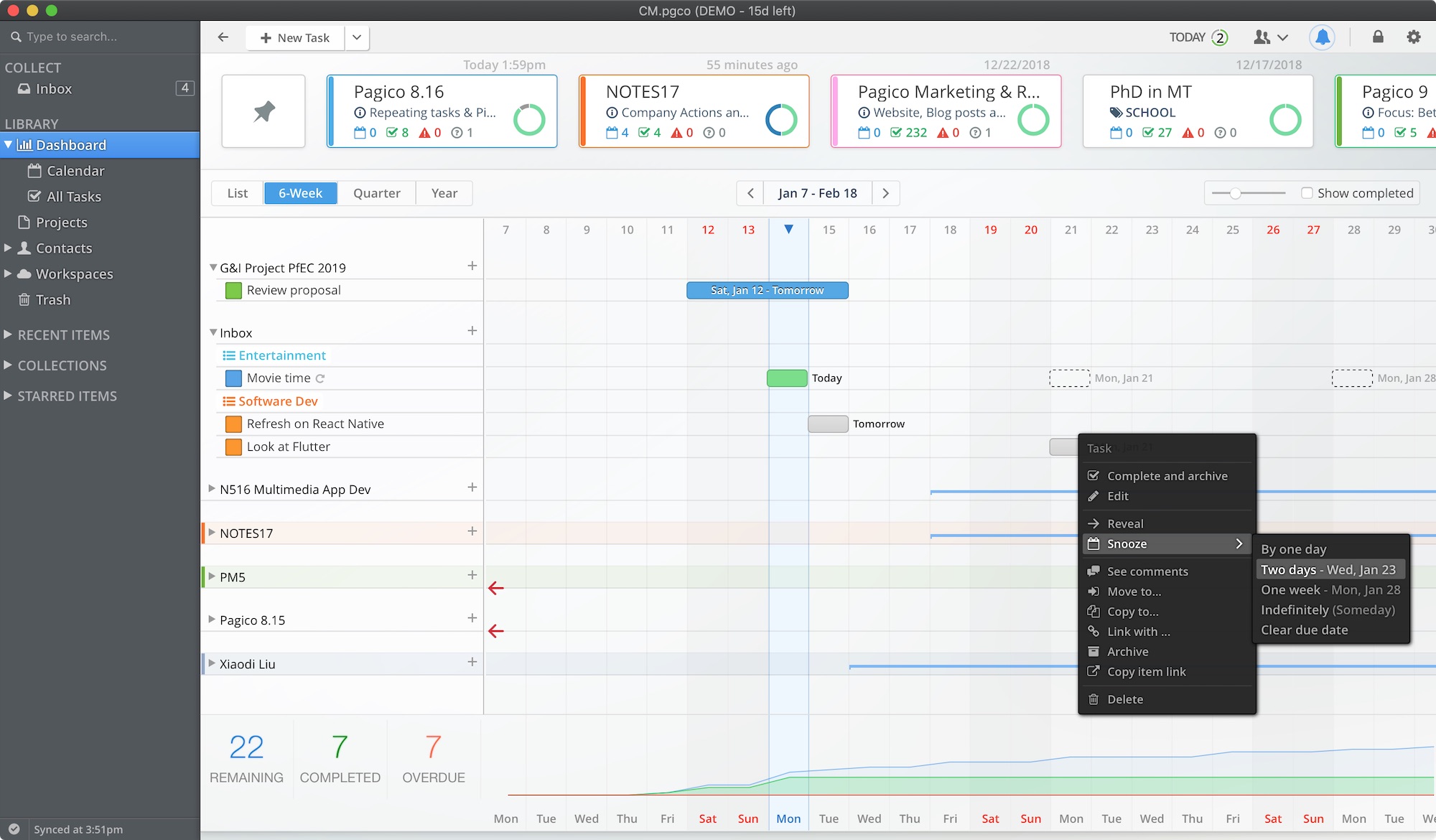The height and width of the screenshot is (840, 1436).
Task: Click the lock icon in the toolbar
Action: [1378, 37]
